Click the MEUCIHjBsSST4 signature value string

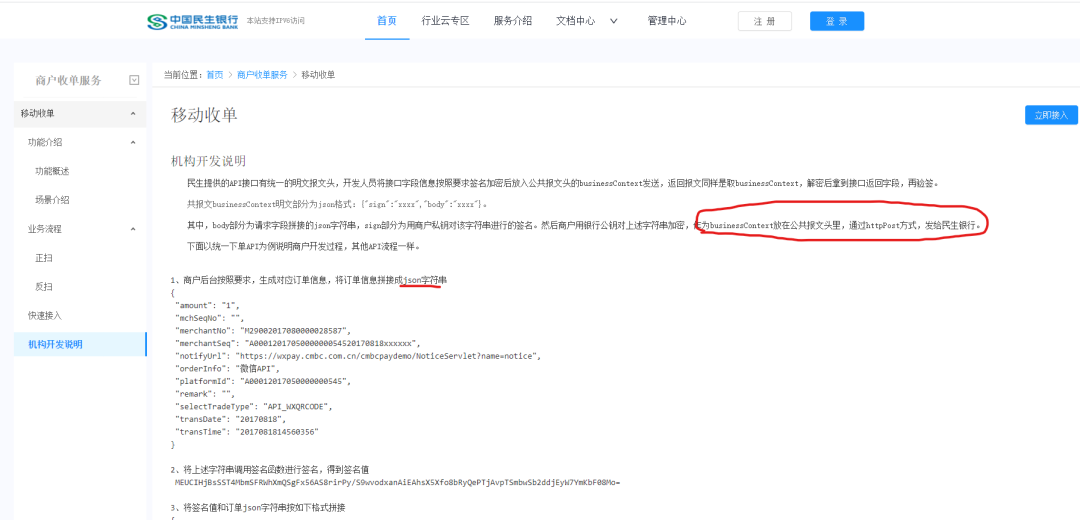coord(397,482)
